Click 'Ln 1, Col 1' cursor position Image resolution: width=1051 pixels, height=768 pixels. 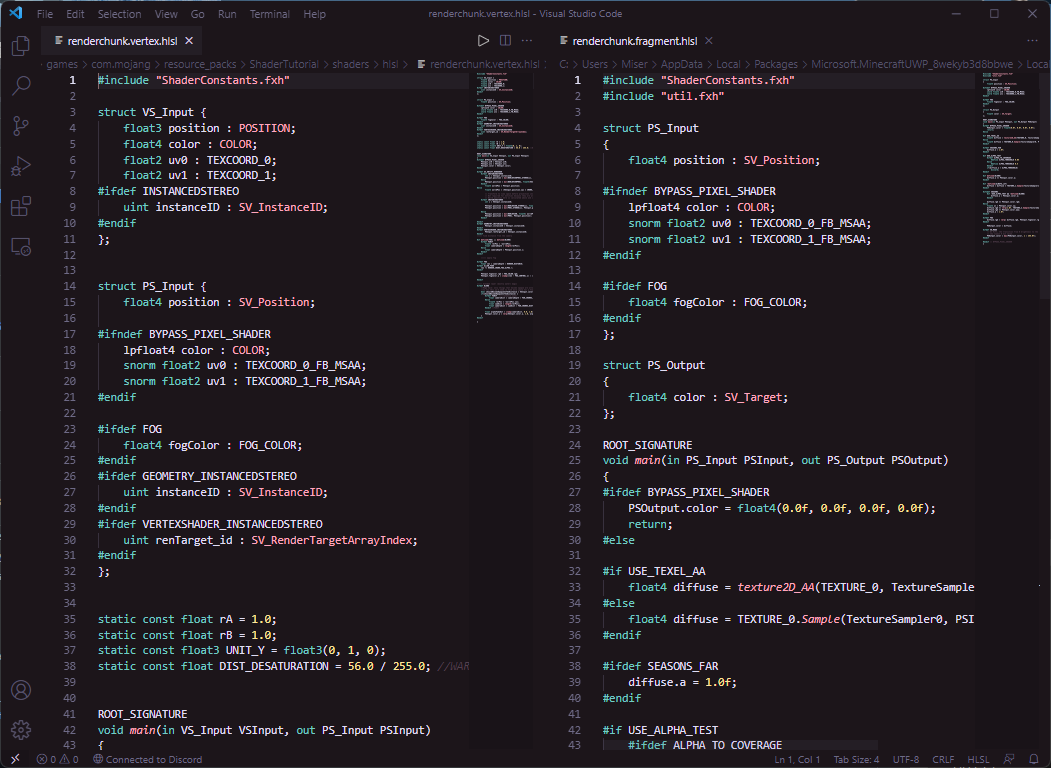click(x=797, y=759)
